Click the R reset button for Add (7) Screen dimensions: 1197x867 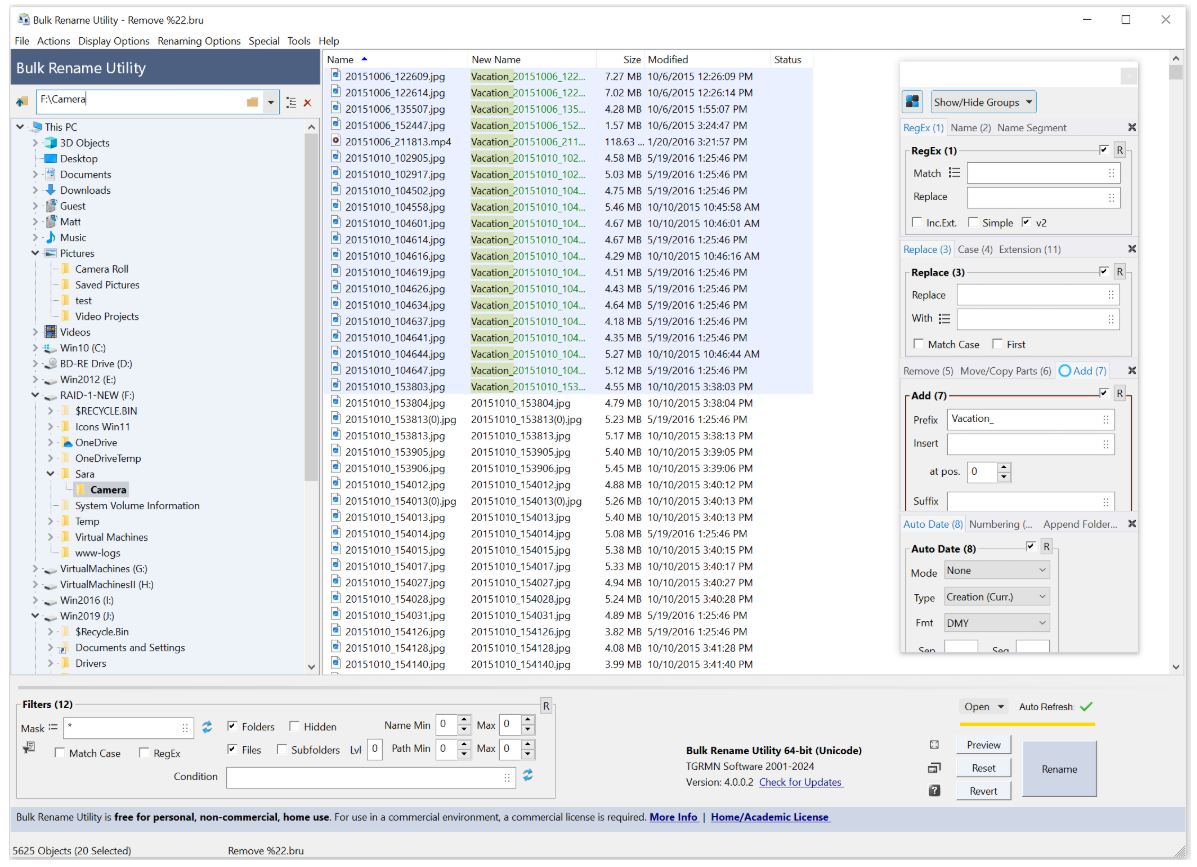pyautogui.click(x=1120, y=393)
